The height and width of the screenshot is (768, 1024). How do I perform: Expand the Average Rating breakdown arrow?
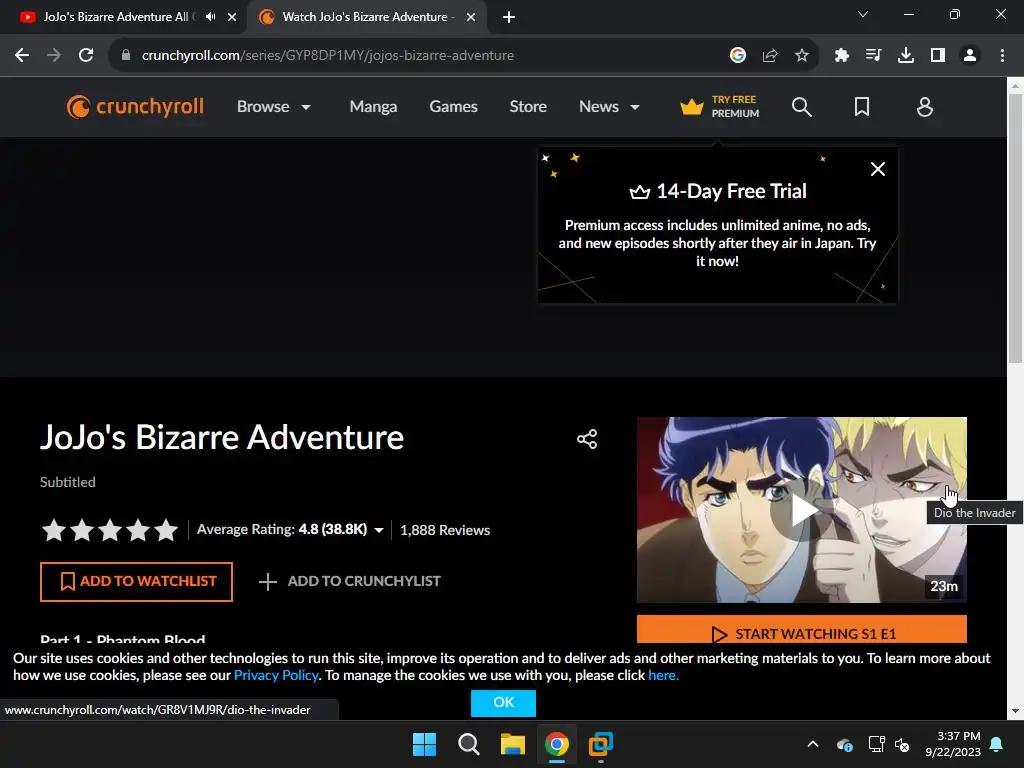379,530
